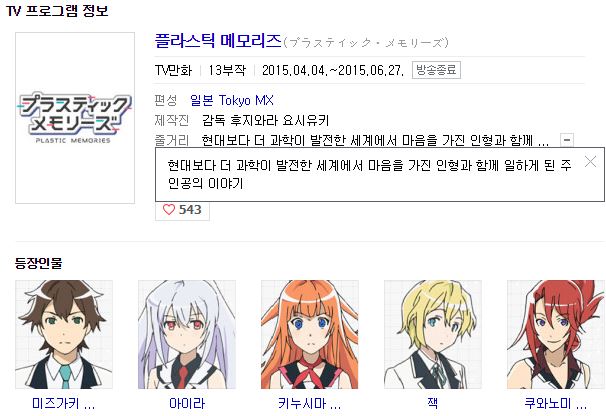
Task: Open the 쿠와노미 ... character name link
Action: click(556, 404)
